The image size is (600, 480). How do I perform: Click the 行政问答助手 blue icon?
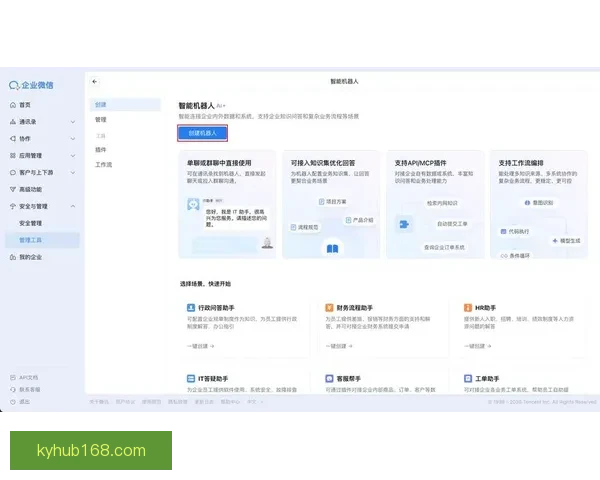tap(191, 308)
